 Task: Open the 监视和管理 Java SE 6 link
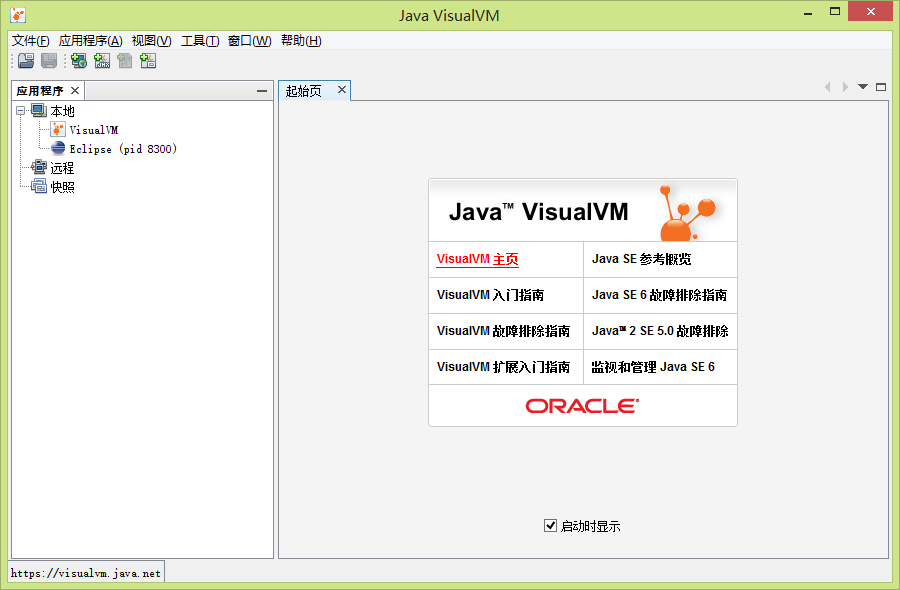point(653,367)
